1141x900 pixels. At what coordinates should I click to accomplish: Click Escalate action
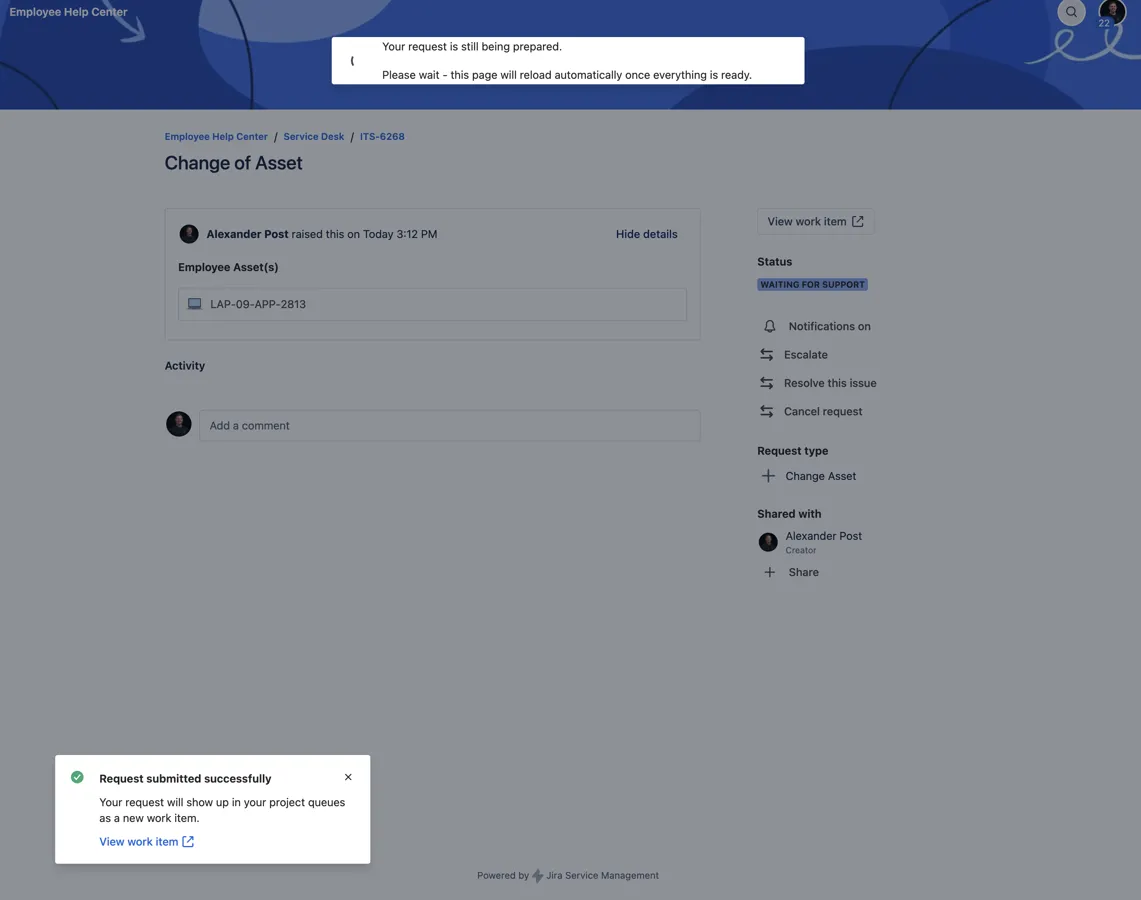point(794,355)
